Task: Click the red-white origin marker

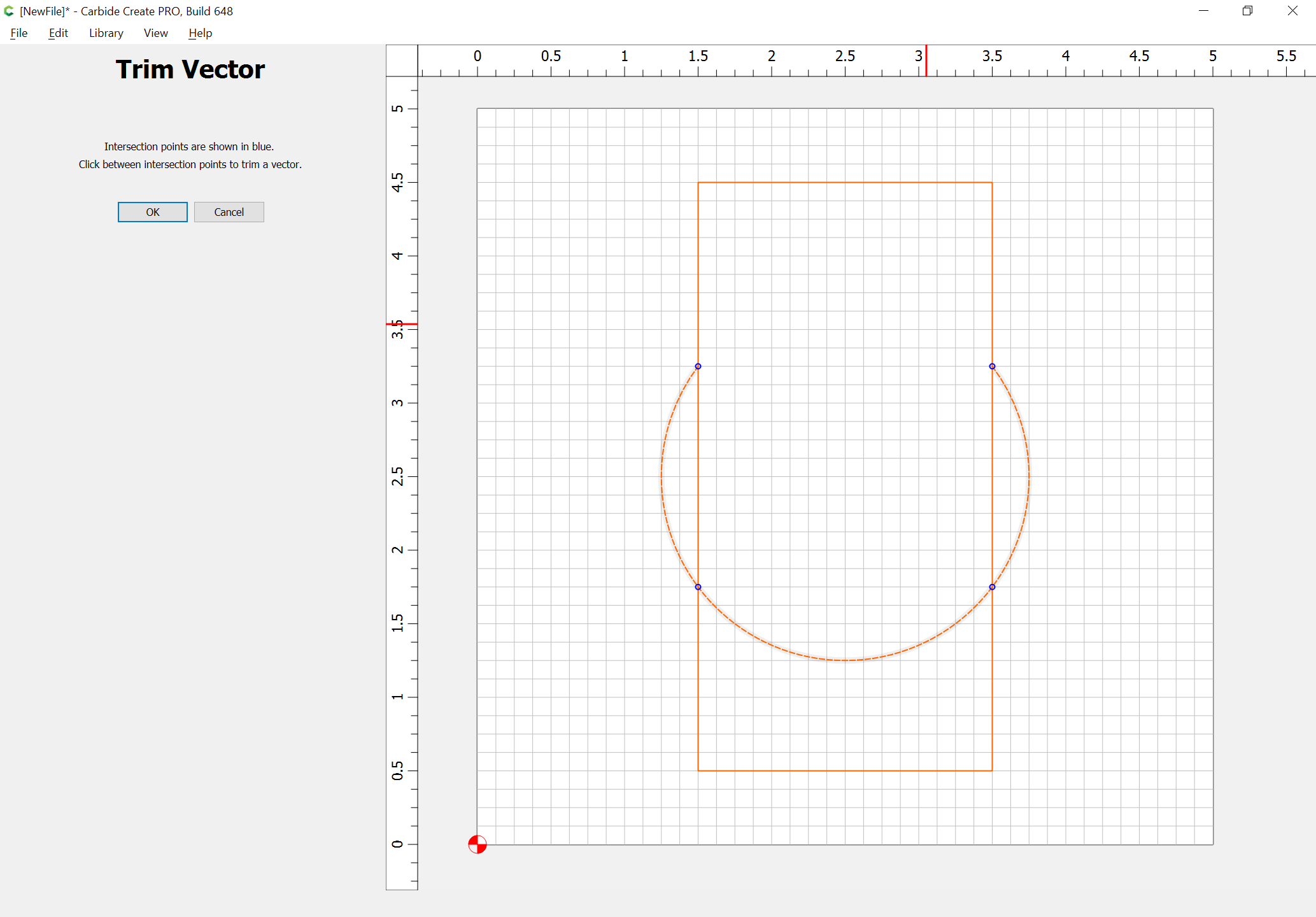Action: tap(478, 844)
